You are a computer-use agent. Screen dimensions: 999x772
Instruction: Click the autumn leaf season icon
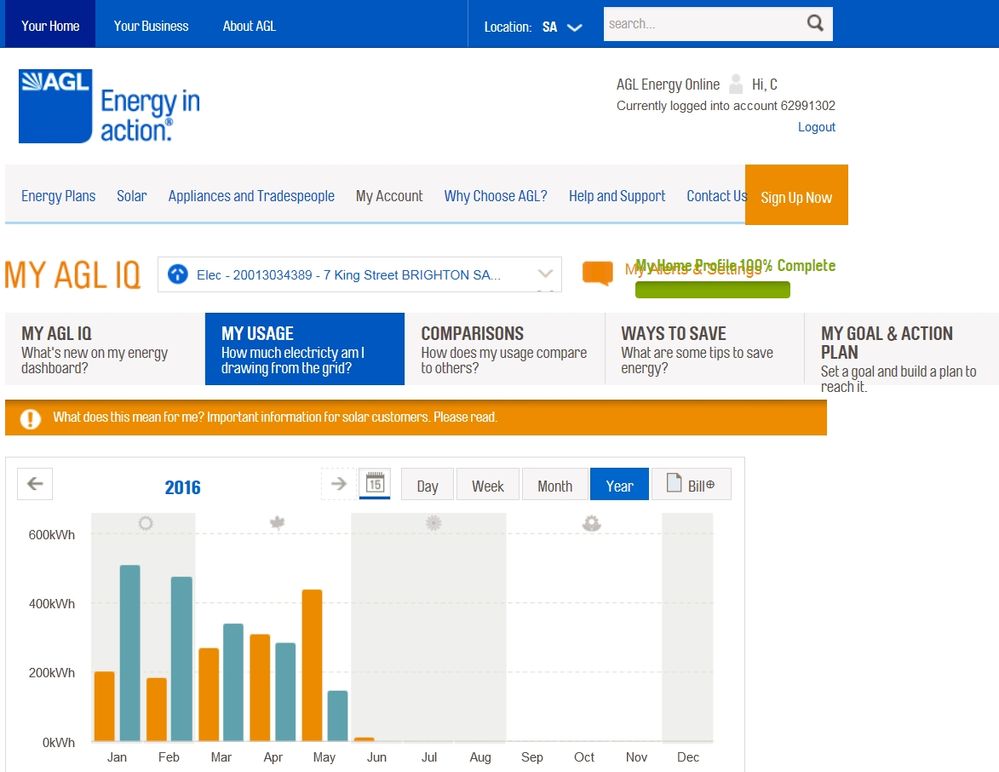point(278,523)
